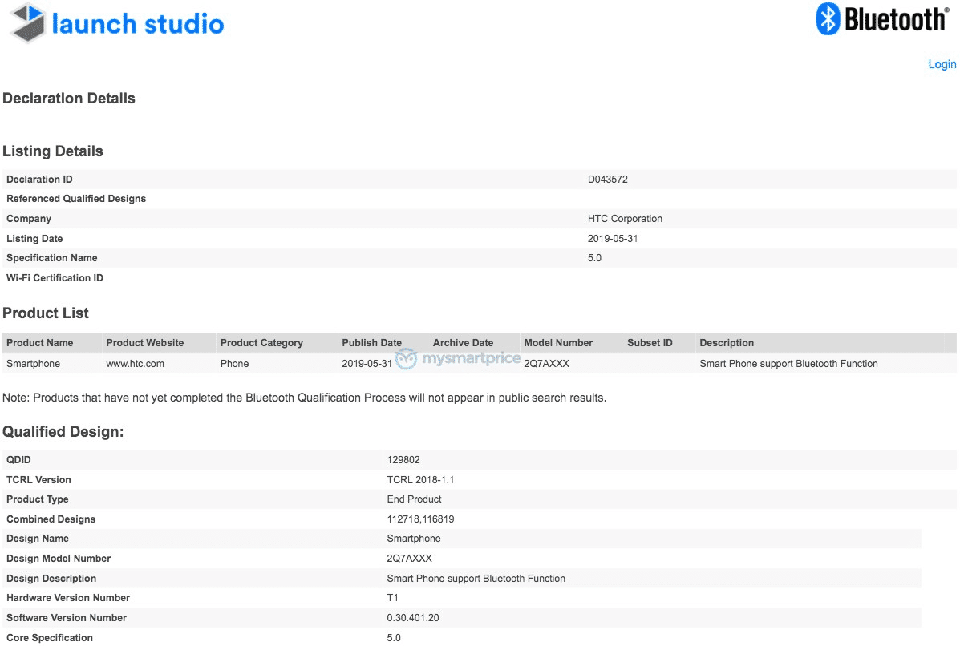This screenshot has height=646, width=960.
Task: Select the Smartphone product name cell
Action: tap(33, 364)
